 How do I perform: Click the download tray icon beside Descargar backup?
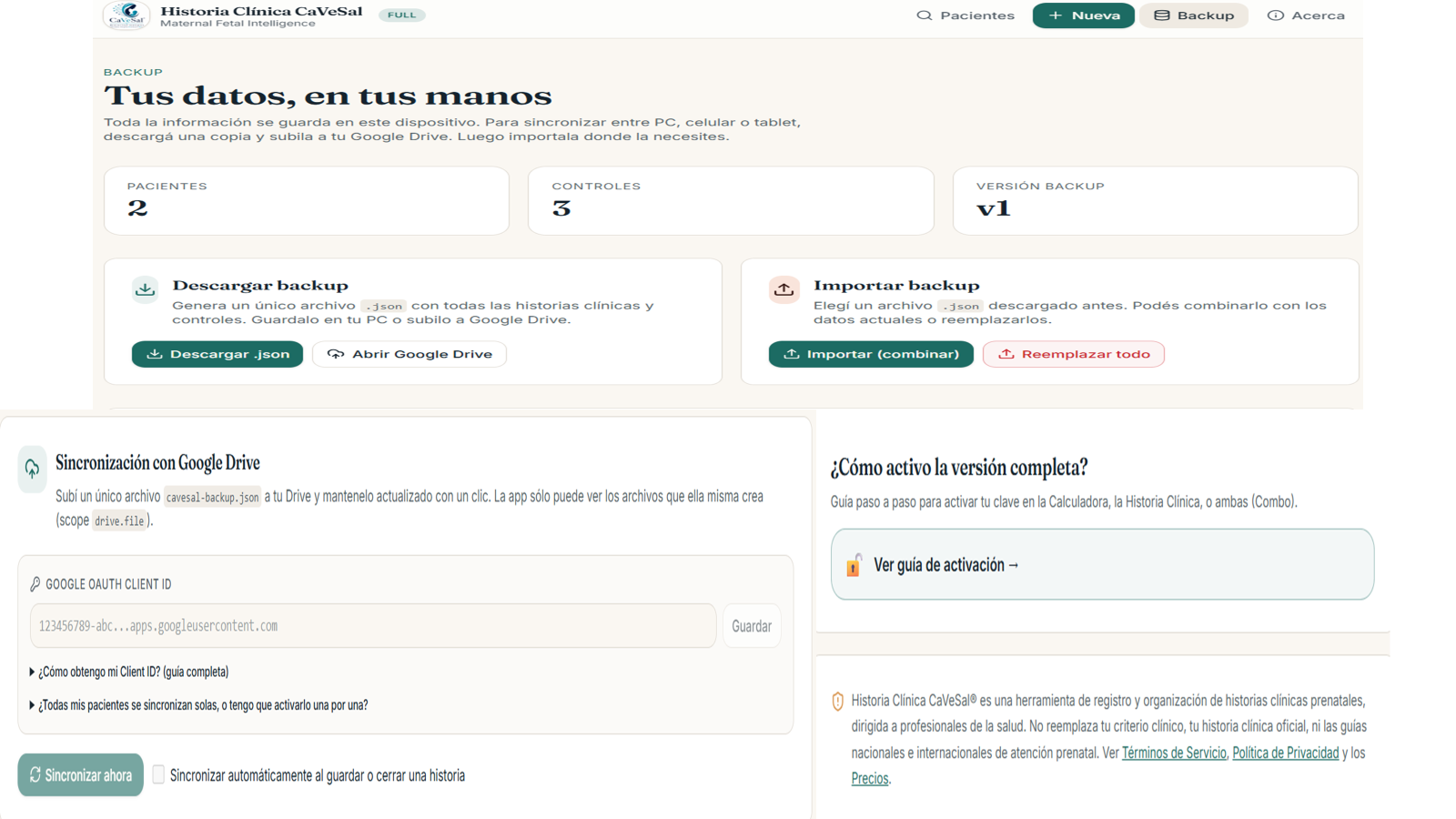tap(145, 289)
